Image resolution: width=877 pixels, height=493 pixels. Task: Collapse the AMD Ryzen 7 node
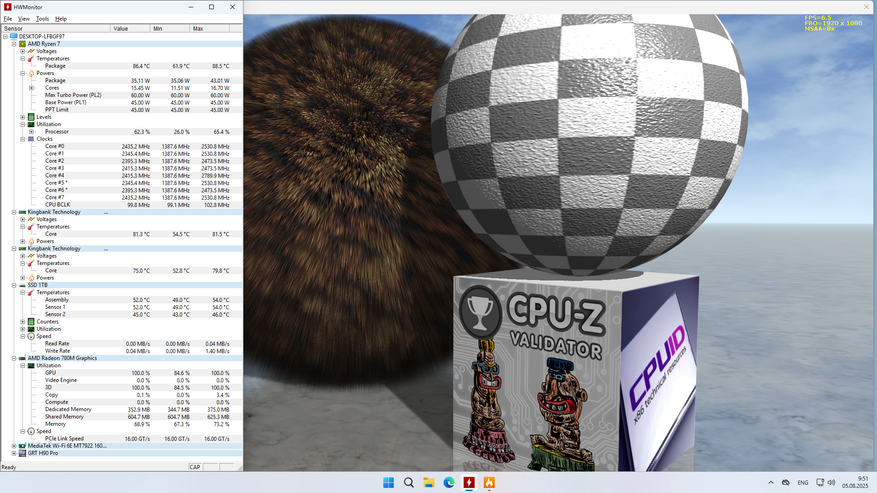coord(14,44)
